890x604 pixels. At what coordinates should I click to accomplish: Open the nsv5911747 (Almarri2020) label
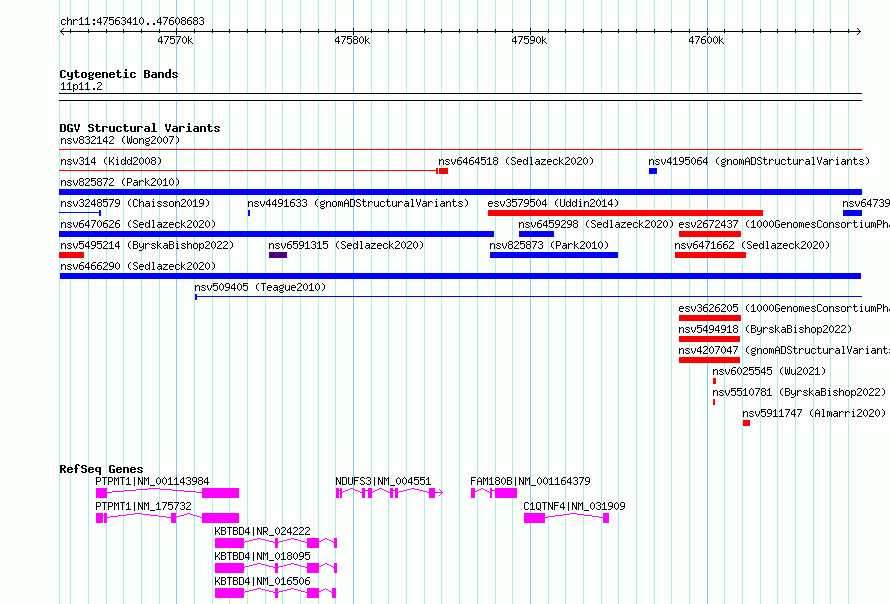[814, 413]
